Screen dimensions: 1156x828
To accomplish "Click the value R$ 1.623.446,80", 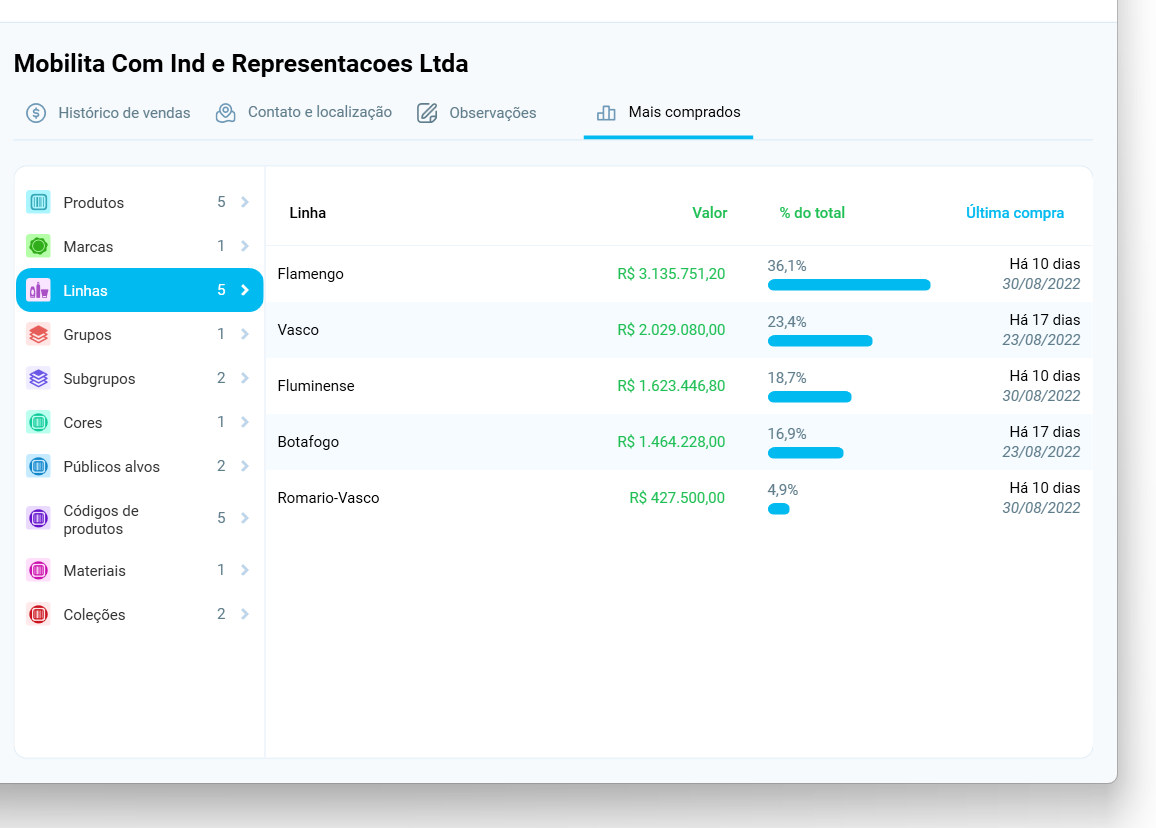I will [x=671, y=386].
